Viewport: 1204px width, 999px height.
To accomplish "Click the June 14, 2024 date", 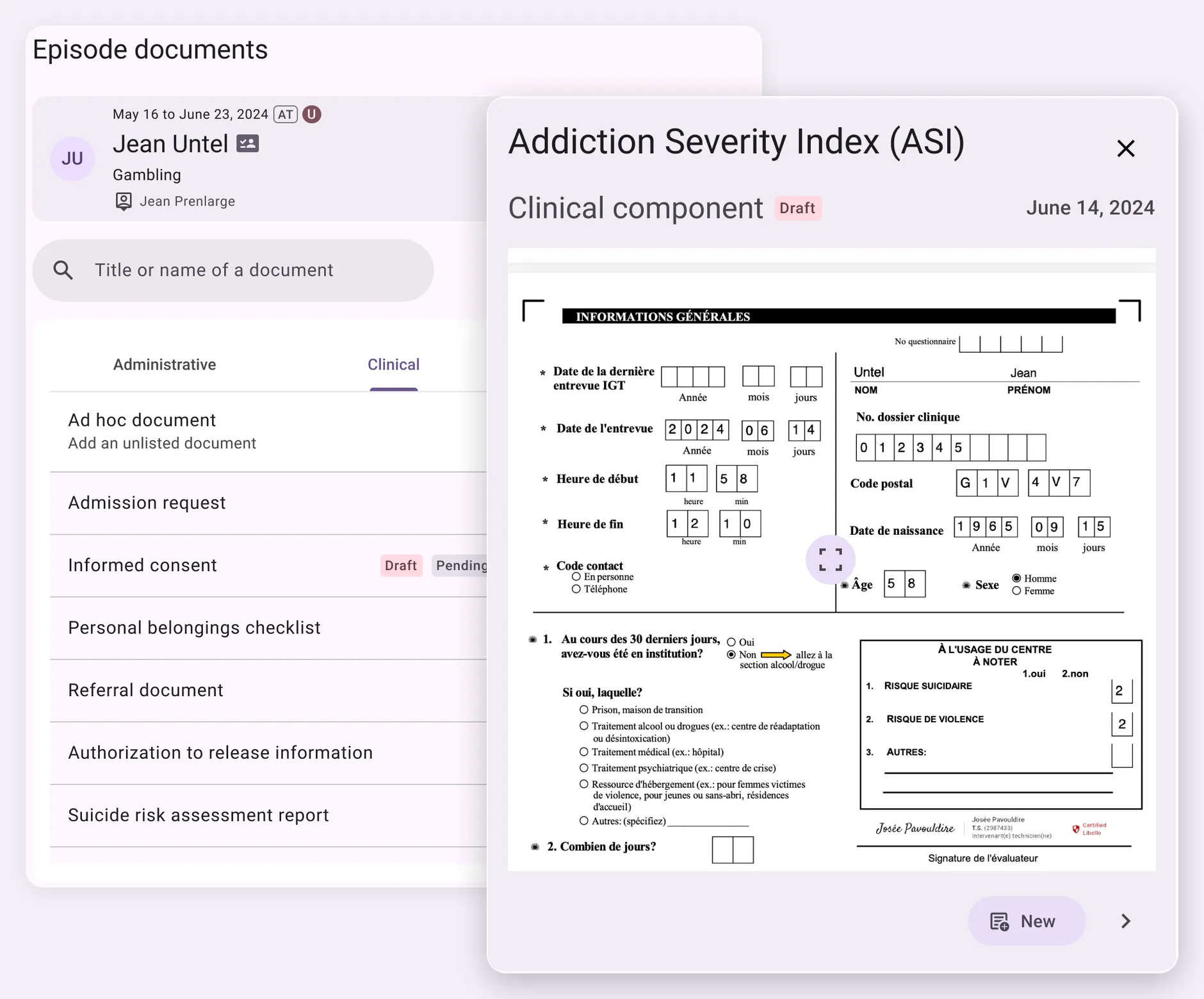I will (1090, 207).
